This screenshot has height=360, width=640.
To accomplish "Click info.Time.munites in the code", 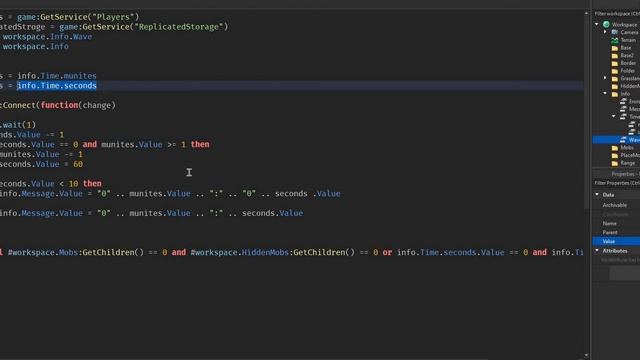I will click(x=57, y=76).
